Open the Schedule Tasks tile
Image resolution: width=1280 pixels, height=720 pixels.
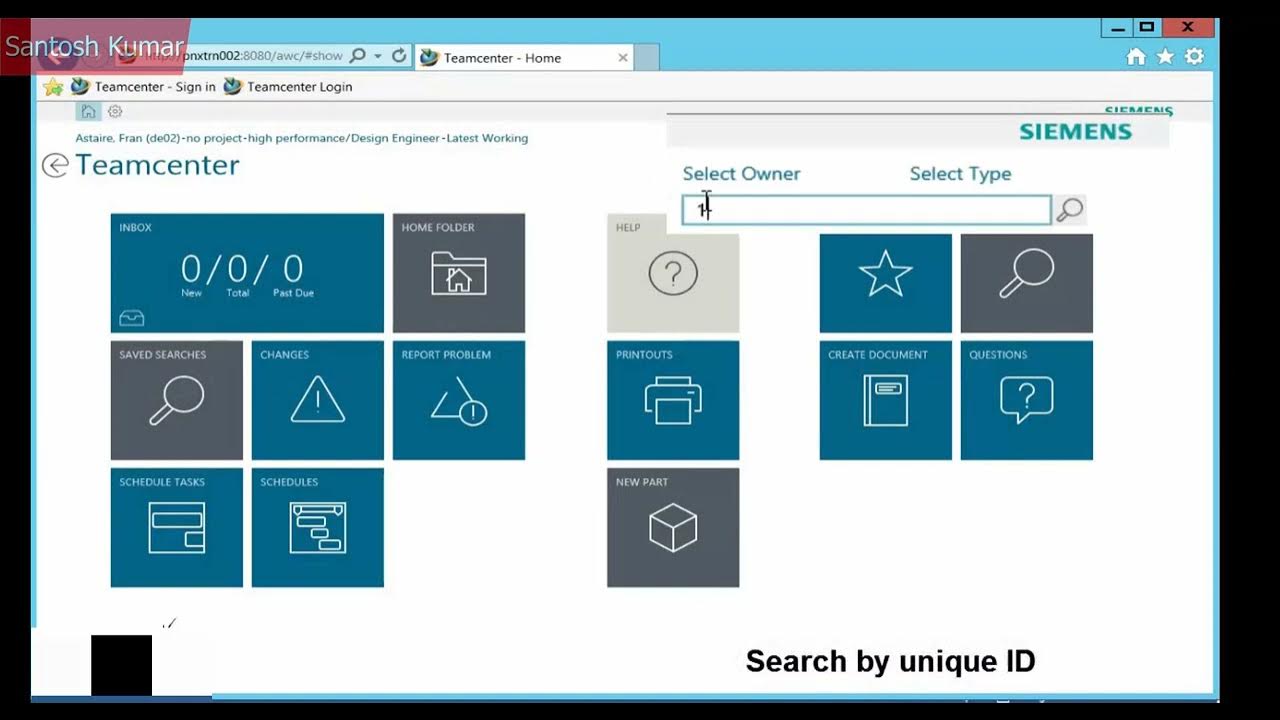(x=177, y=527)
